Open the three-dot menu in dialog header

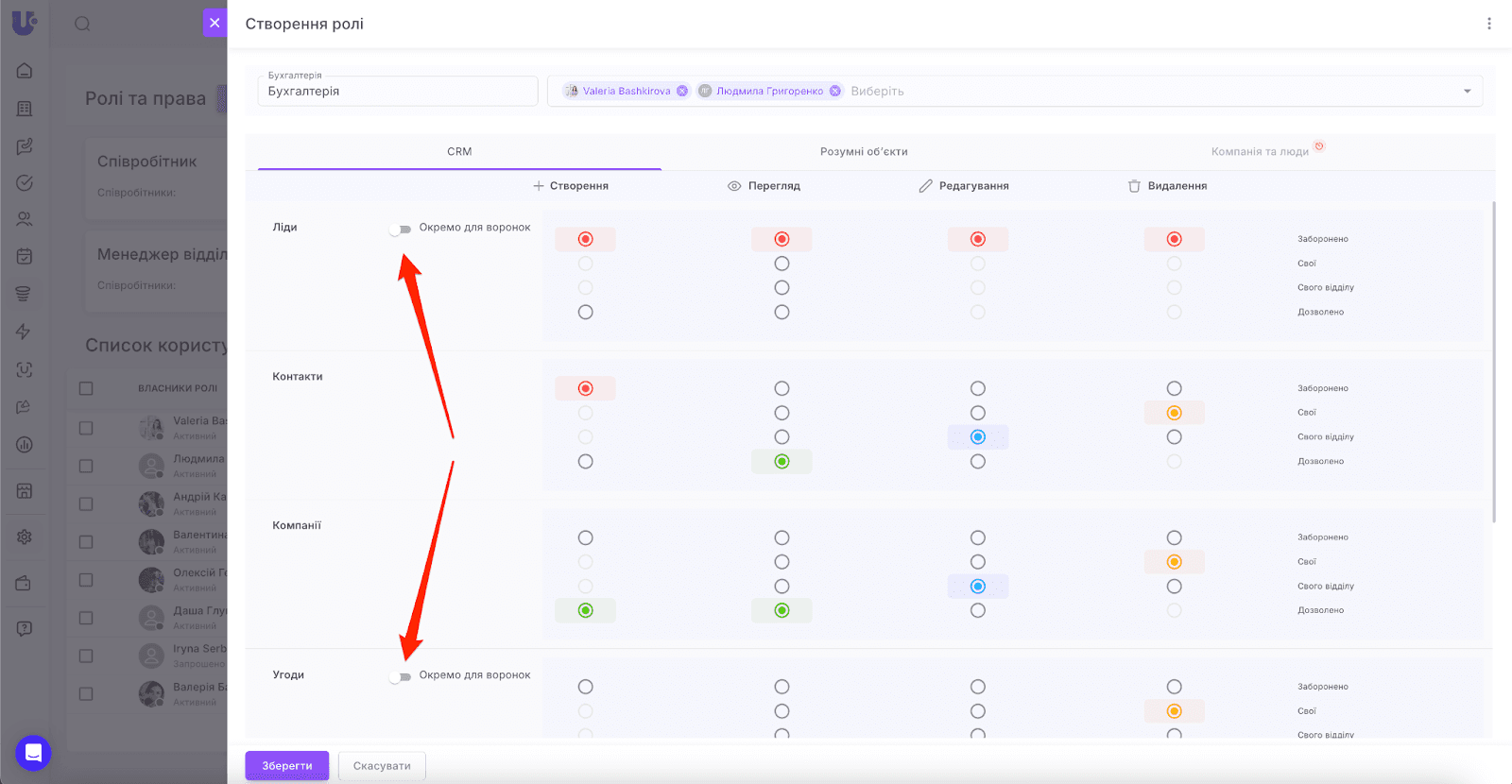tap(1488, 24)
